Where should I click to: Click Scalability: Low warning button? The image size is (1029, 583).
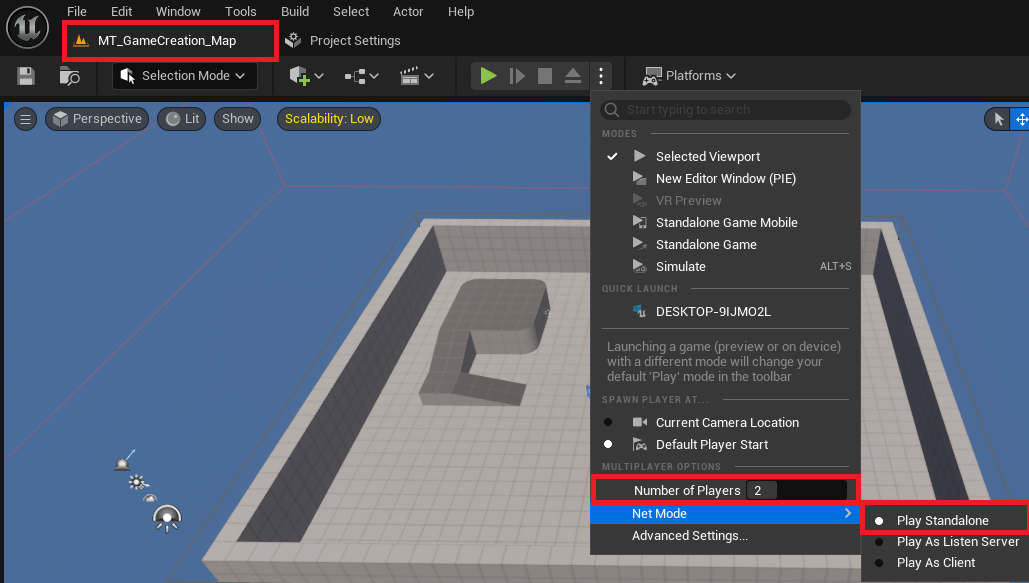329,119
